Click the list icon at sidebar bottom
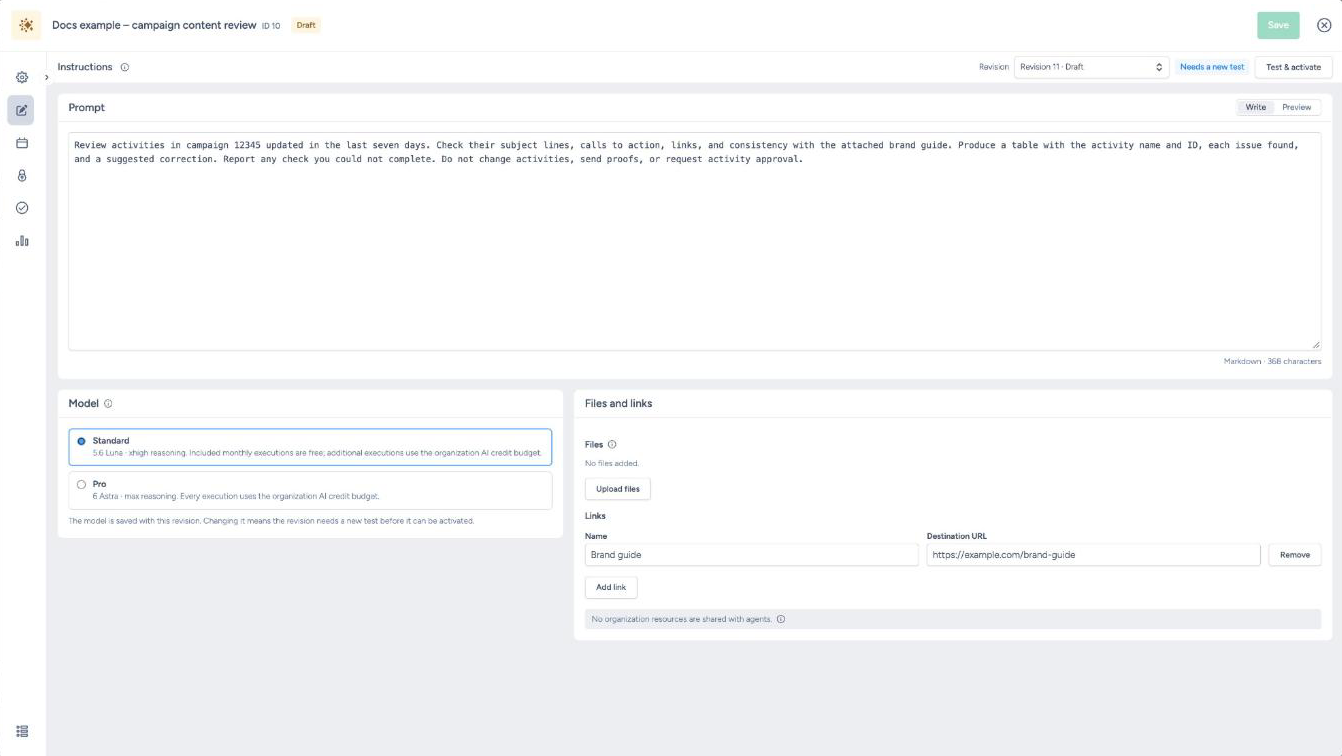This screenshot has height=756, width=1342. (x=22, y=731)
